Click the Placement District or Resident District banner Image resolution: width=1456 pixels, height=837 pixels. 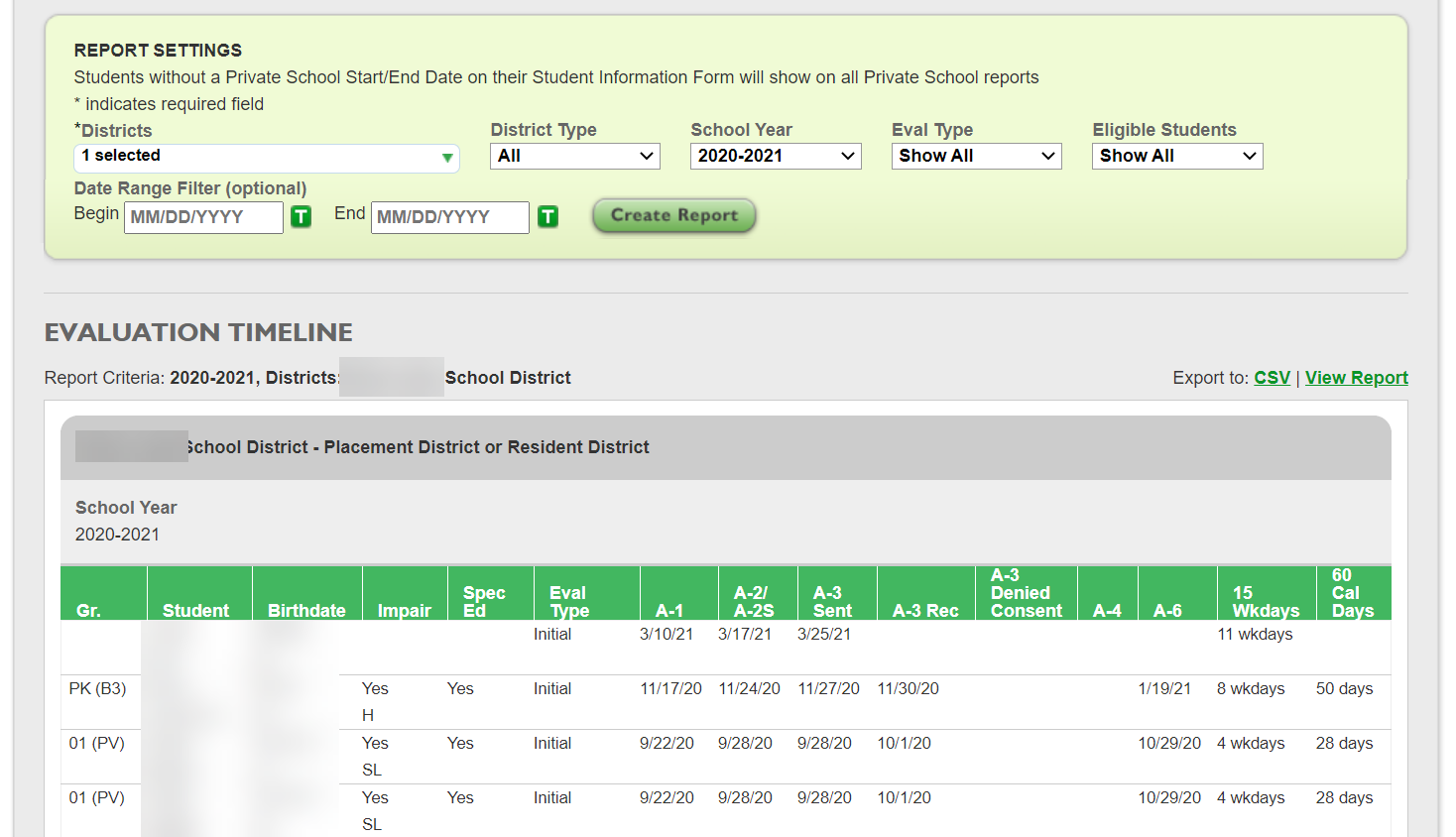click(x=726, y=448)
